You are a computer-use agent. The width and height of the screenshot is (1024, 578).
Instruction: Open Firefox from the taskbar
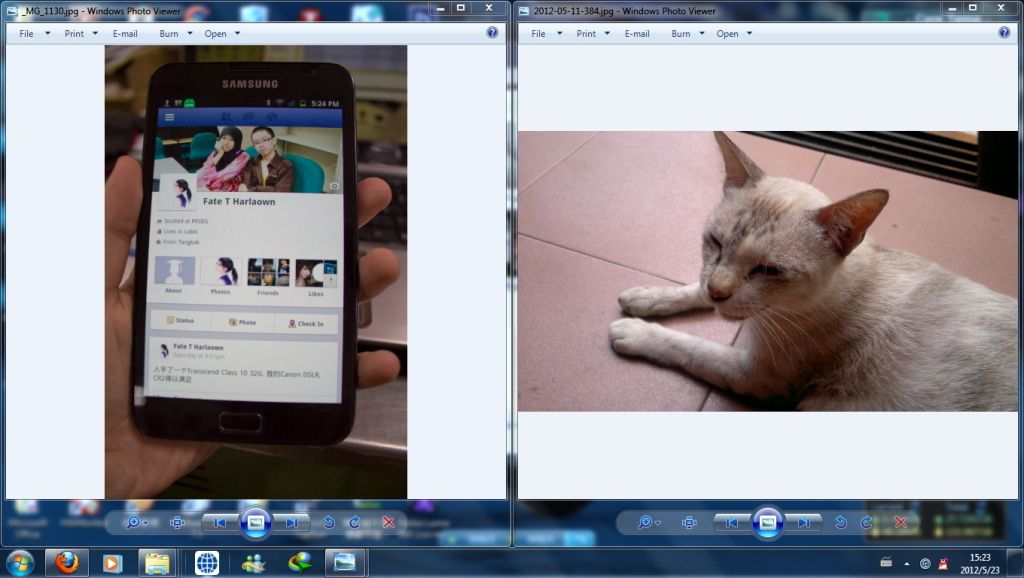pos(67,563)
